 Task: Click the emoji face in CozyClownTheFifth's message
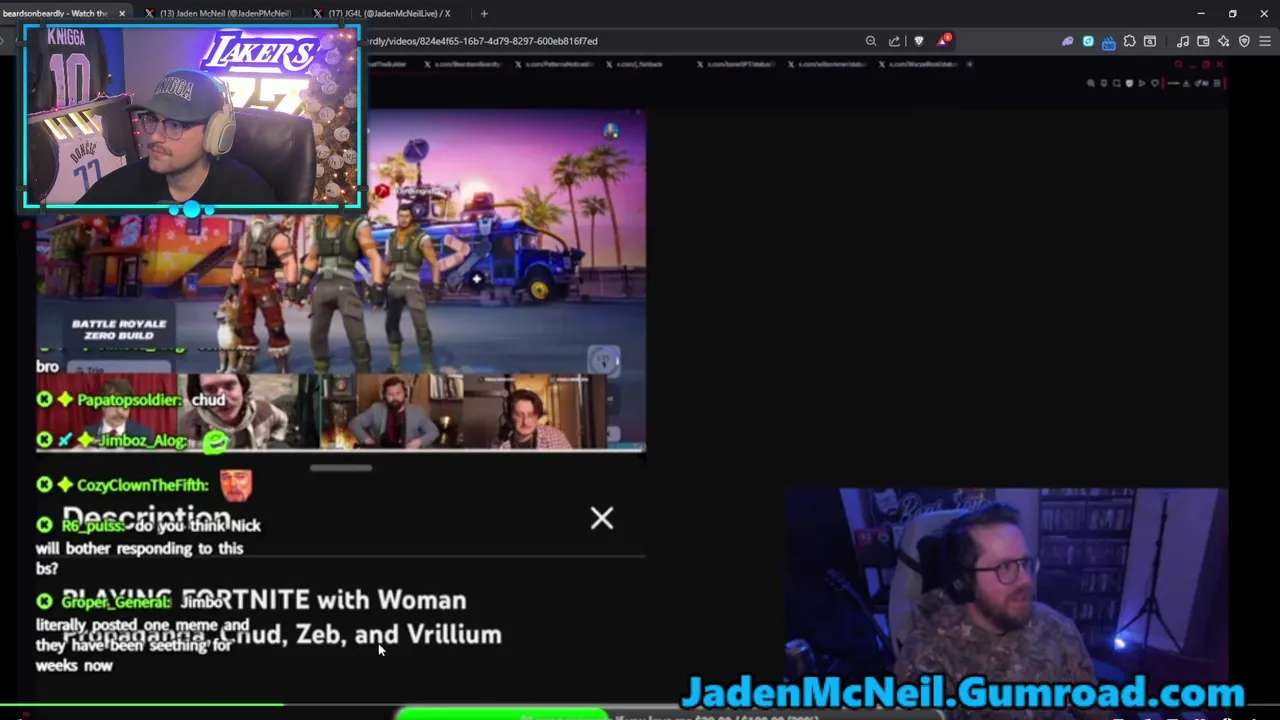[x=235, y=485]
